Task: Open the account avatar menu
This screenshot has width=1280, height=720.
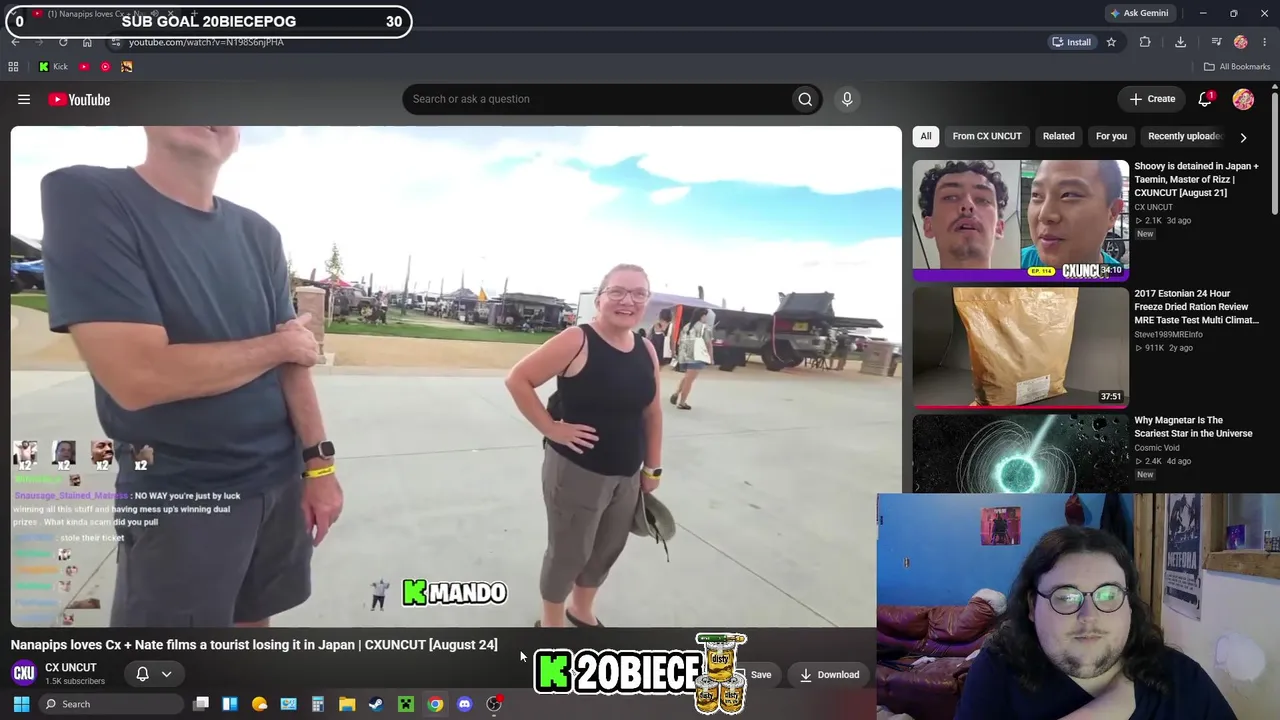Action: [1243, 99]
